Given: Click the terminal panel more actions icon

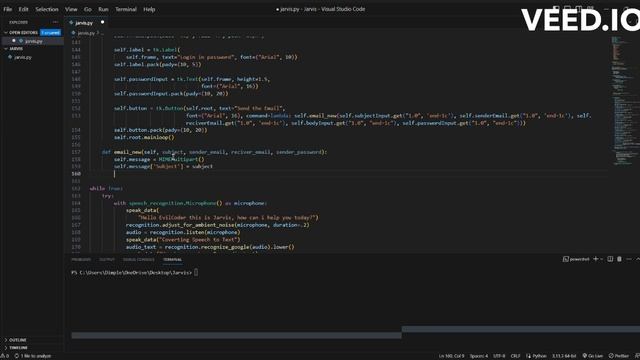Looking at the screenshot, I should pos(629,259).
